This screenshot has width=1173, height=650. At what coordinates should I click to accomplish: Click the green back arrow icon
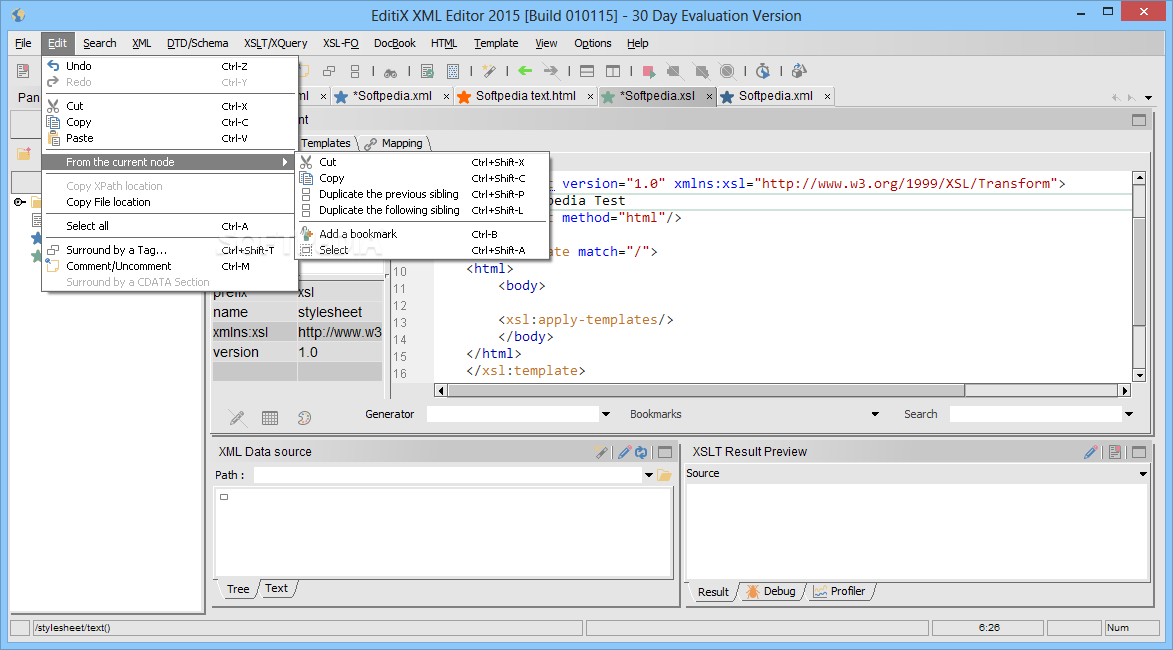pos(525,71)
